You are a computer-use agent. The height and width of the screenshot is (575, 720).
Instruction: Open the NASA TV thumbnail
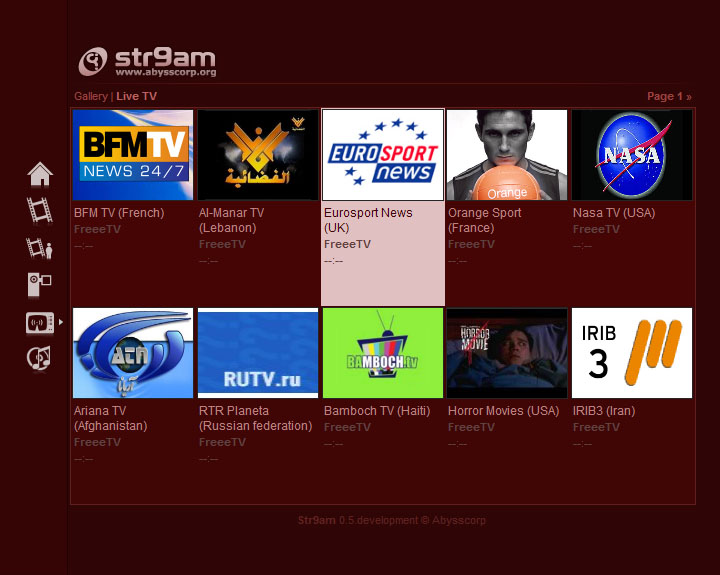tap(632, 155)
